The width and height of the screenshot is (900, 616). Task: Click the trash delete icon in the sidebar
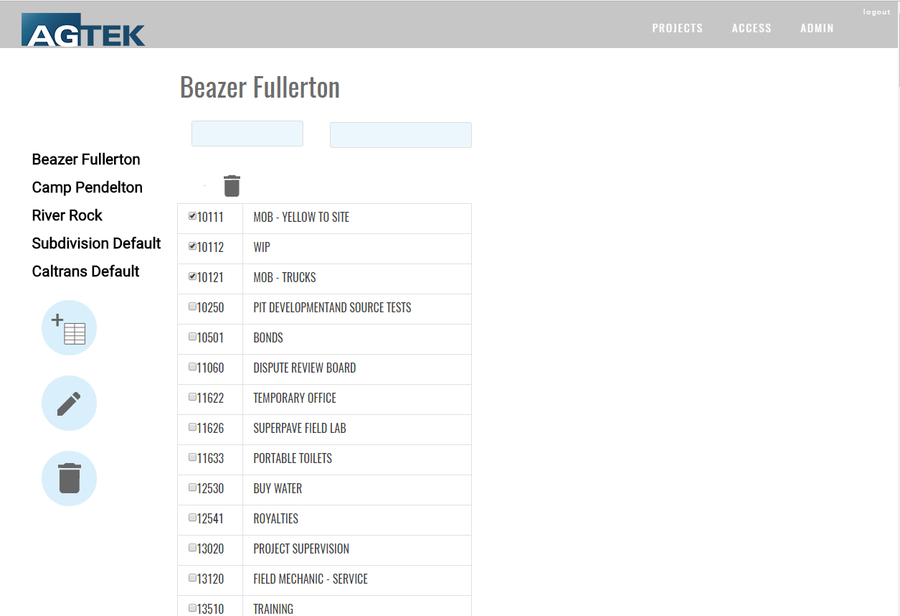pos(68,478)
